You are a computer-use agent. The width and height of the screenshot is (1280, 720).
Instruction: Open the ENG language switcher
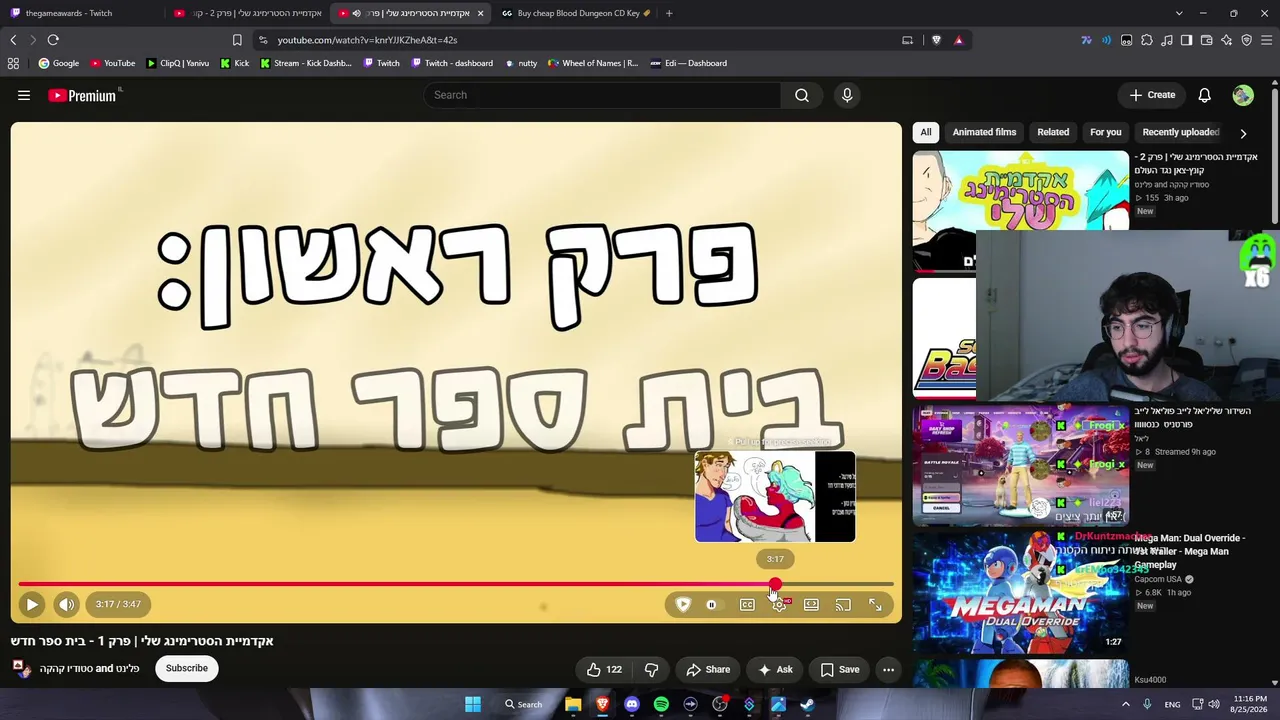point(1172,704)
